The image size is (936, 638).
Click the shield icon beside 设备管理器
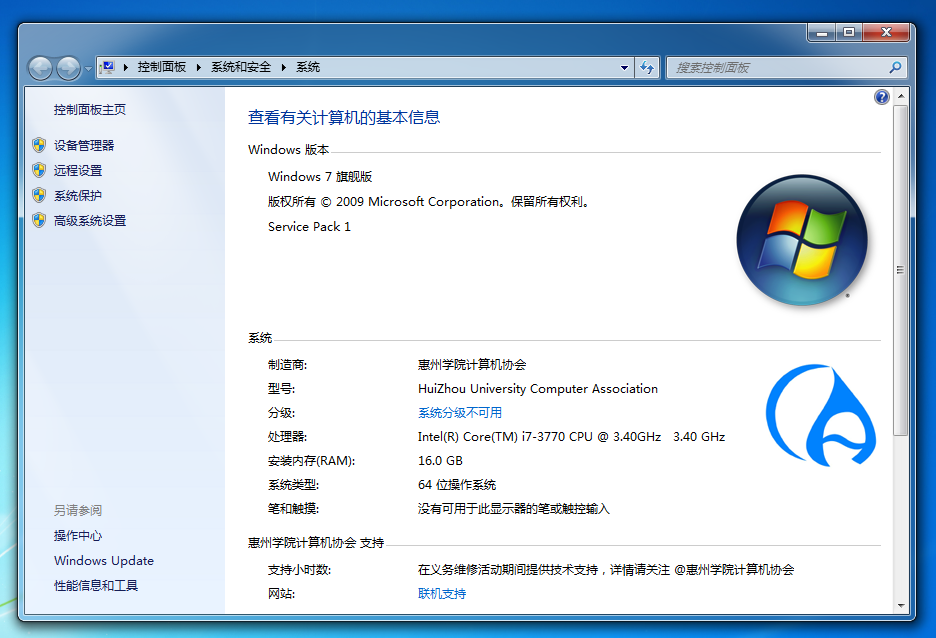pos(39,145)
